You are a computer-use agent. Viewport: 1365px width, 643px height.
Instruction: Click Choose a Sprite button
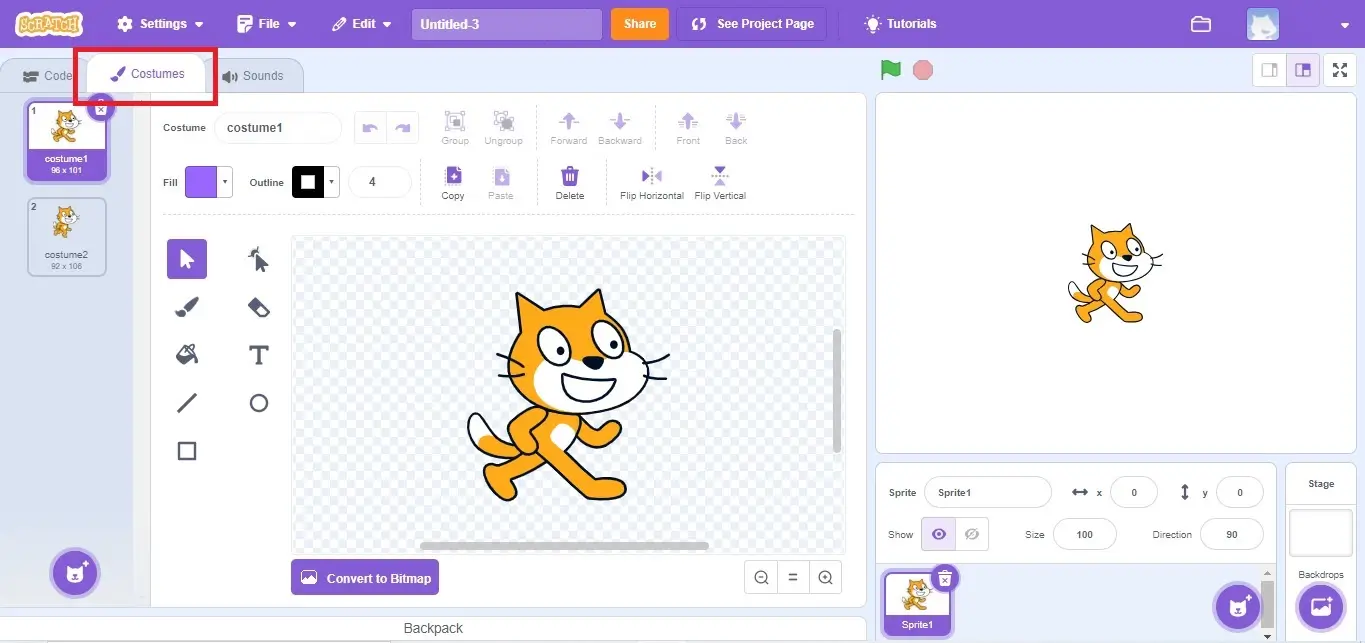(1238, 606)
